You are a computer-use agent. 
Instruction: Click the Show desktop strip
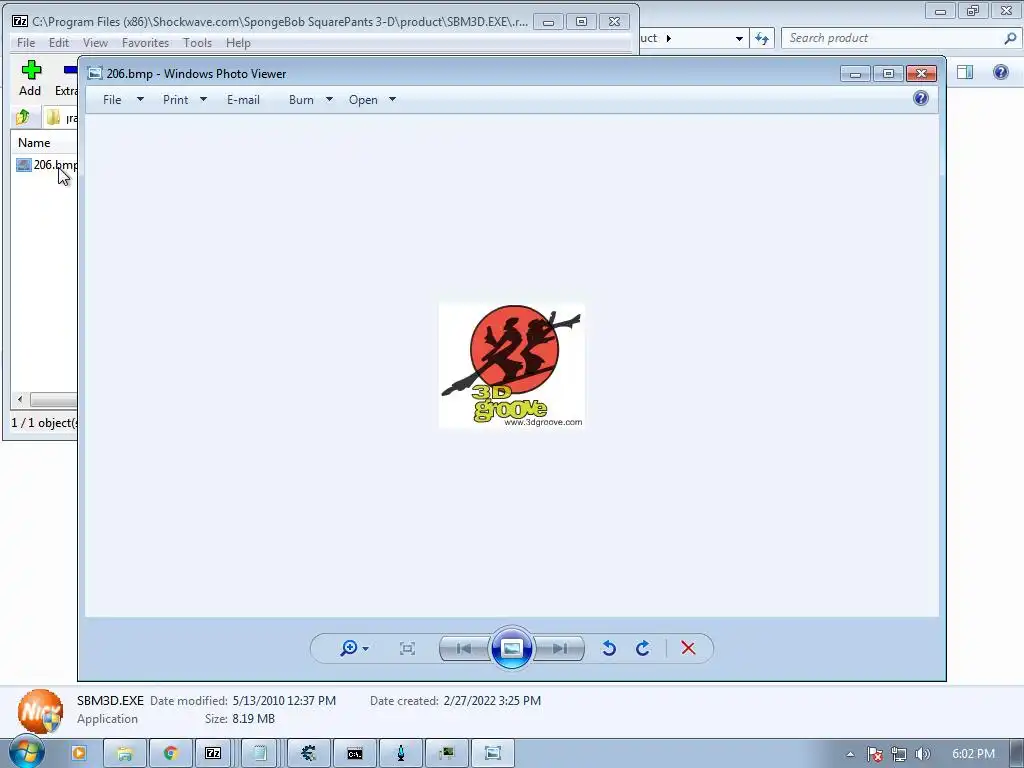[x=1017, y=753]
